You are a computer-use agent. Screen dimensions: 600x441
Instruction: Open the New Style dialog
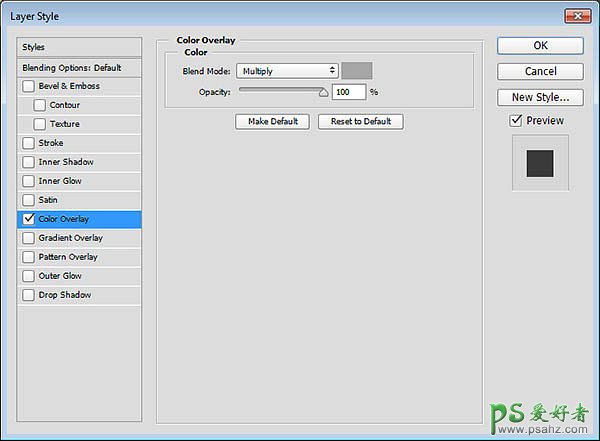[x=540, y=97]
